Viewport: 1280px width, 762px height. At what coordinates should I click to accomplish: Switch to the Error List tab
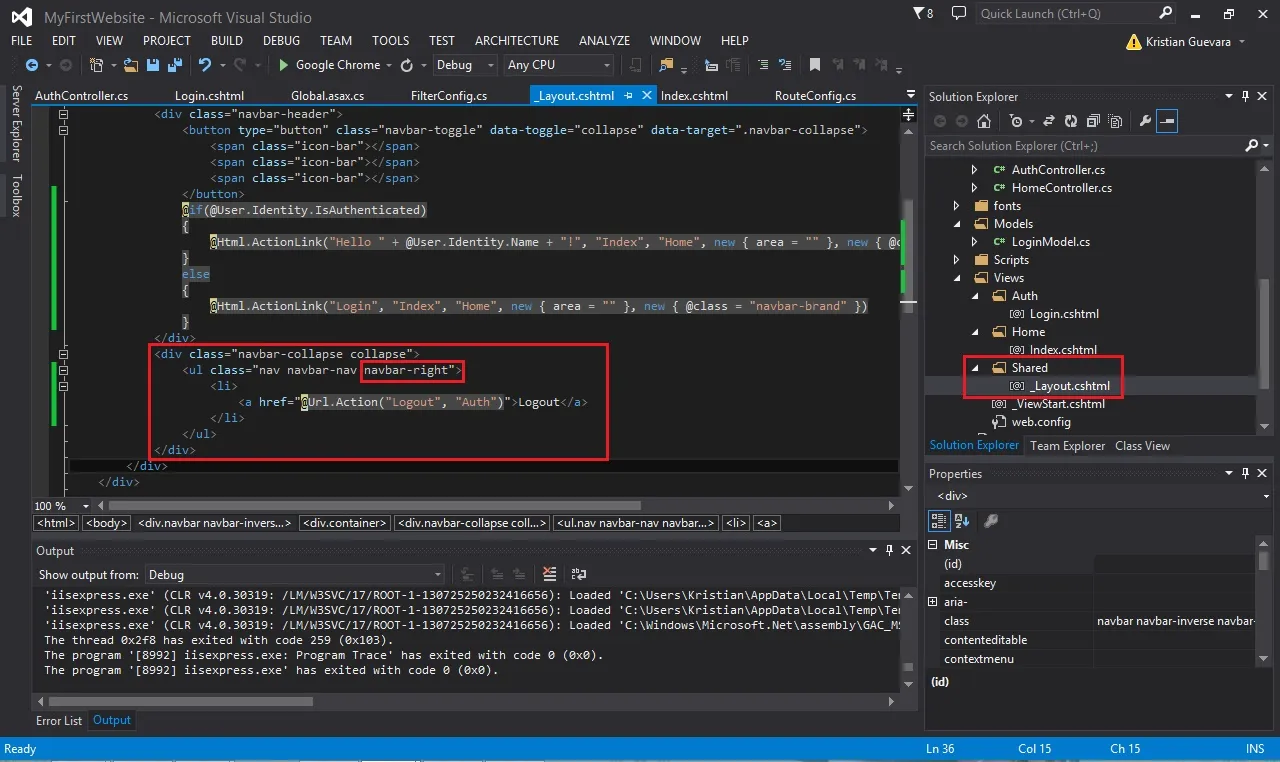59,720
